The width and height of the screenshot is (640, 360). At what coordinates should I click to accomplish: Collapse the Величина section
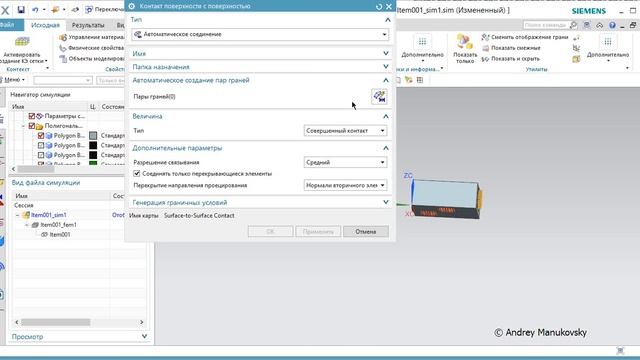[386, 116]
